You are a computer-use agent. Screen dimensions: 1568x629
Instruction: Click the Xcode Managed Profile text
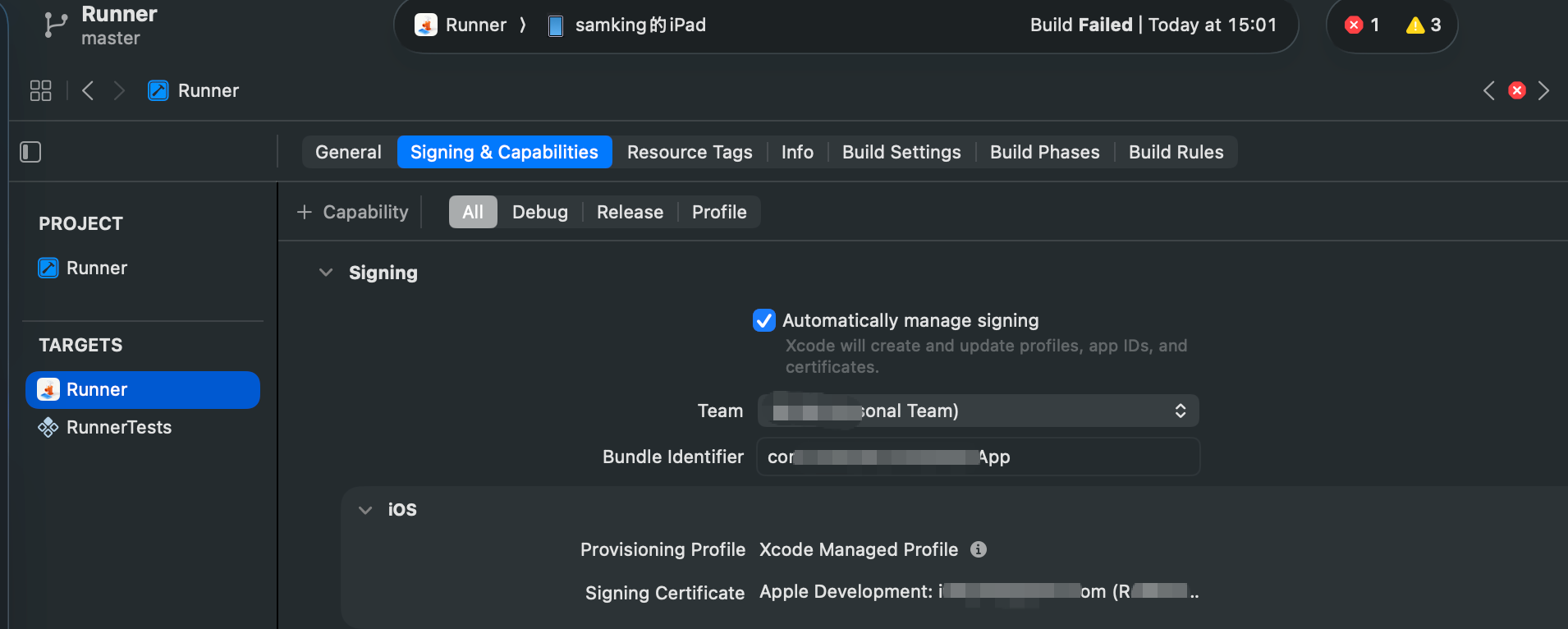pyautogui.click(x=859, y=549)
